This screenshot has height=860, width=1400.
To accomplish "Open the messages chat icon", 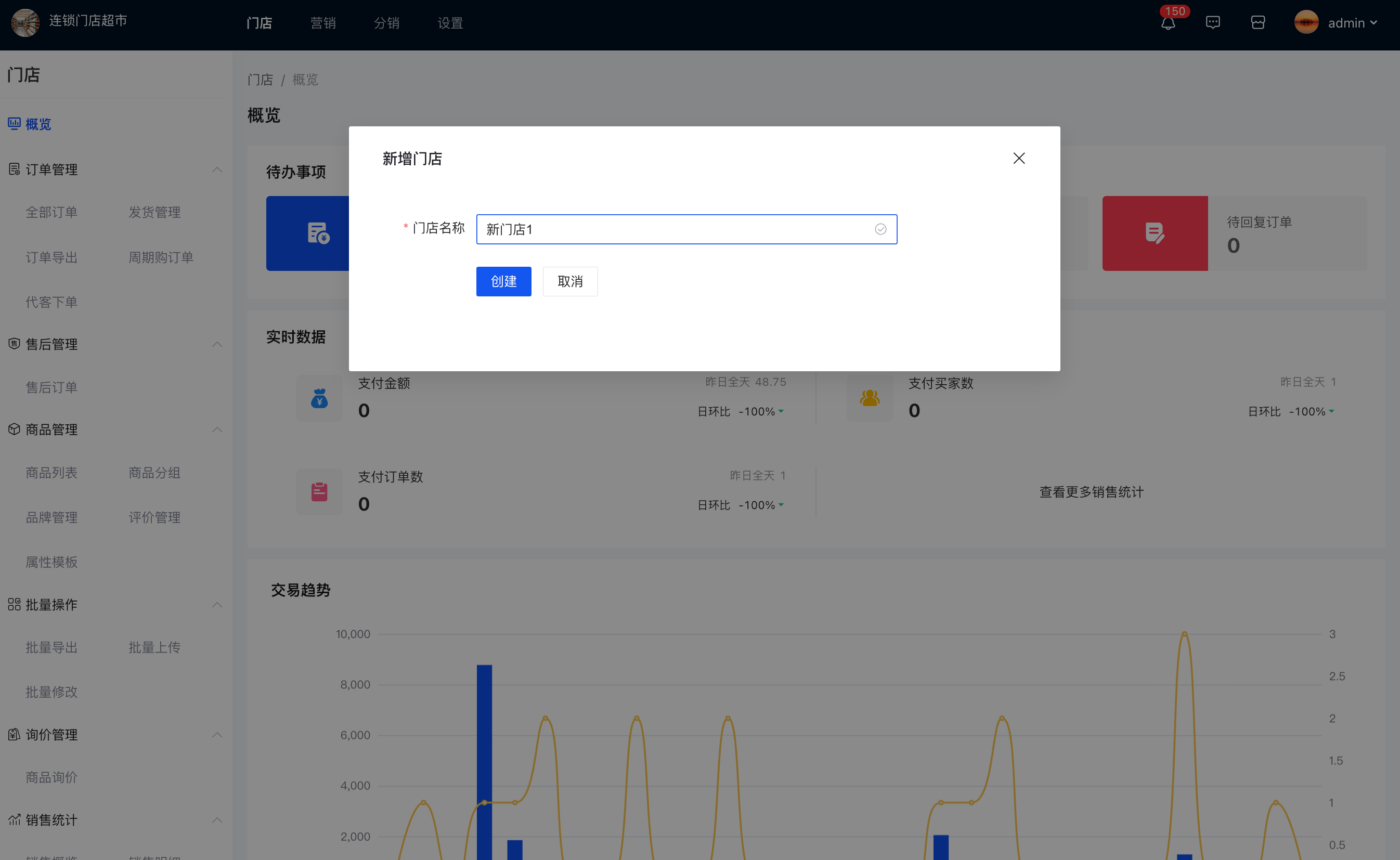I will 1213,23.
